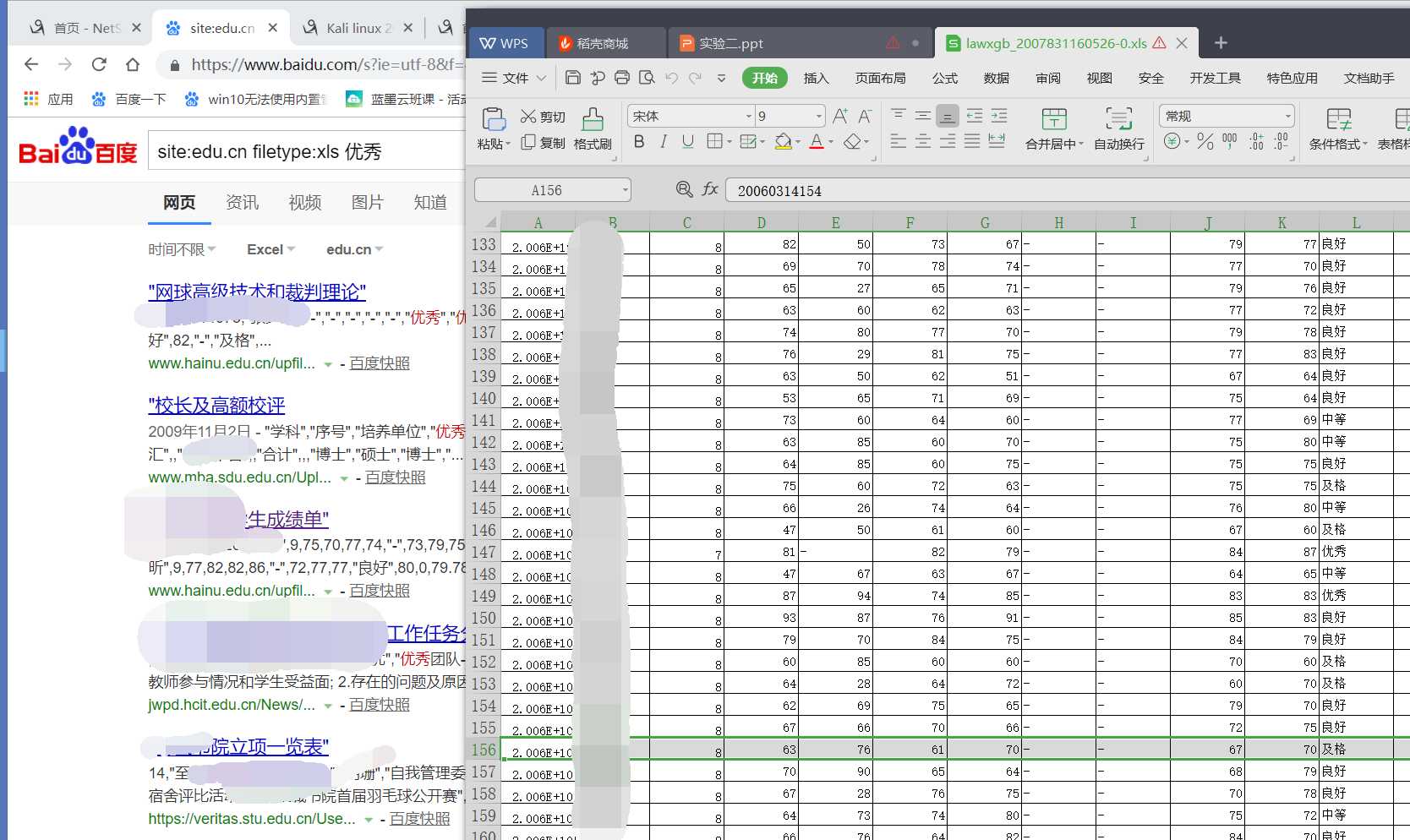
Task: Click the Conditional Formatting (条件格式) icon
Action: (1339, 119)
